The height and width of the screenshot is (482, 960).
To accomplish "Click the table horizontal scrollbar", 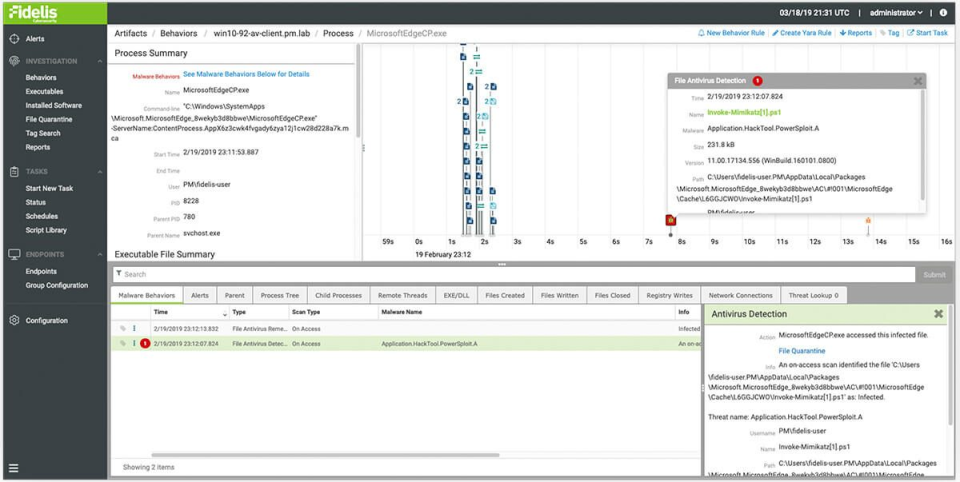I will (x=325, y=455).
